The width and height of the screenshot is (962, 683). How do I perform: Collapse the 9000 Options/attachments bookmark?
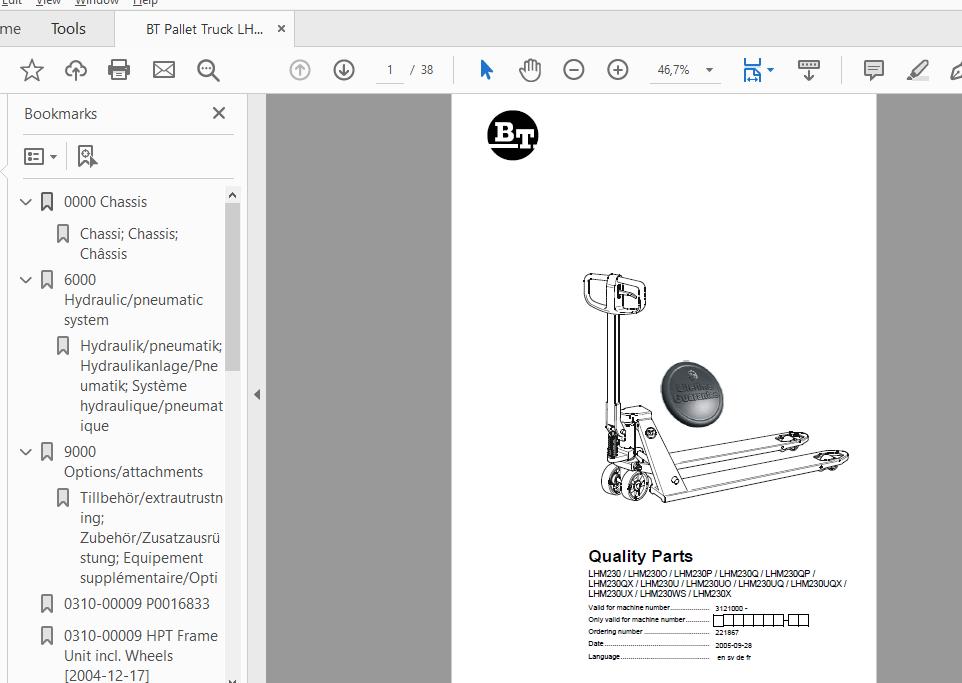pos(26,452)
